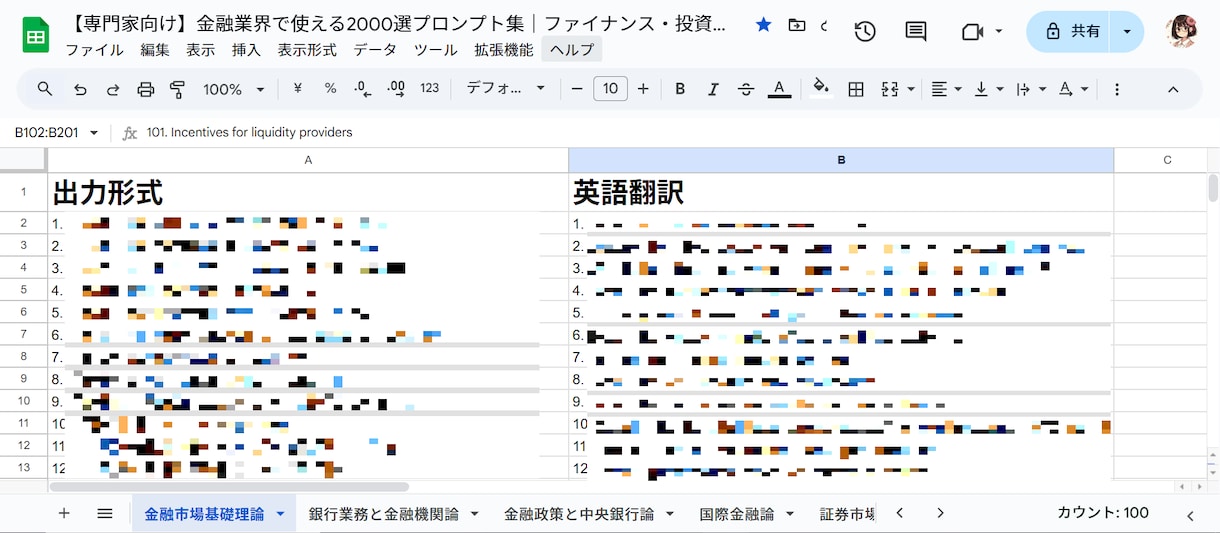
Task: Open the more toolbar options kebab
Action: (x=1117, y=89)
